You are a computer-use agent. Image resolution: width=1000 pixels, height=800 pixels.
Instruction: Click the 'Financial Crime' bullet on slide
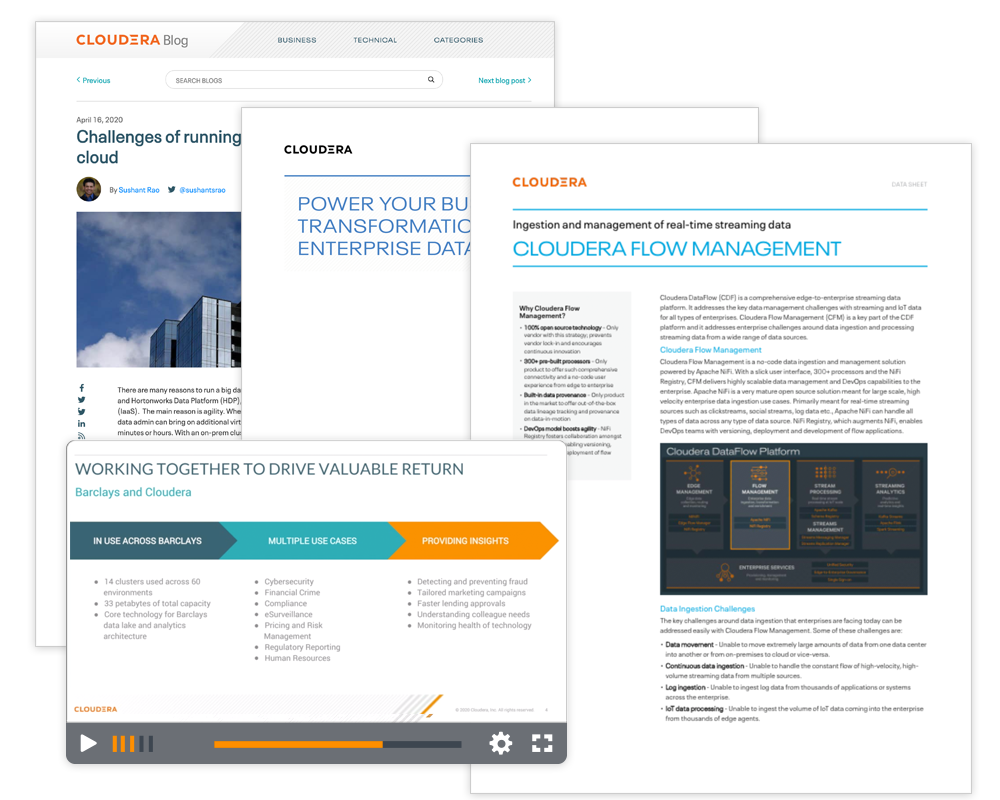(292, 593)
